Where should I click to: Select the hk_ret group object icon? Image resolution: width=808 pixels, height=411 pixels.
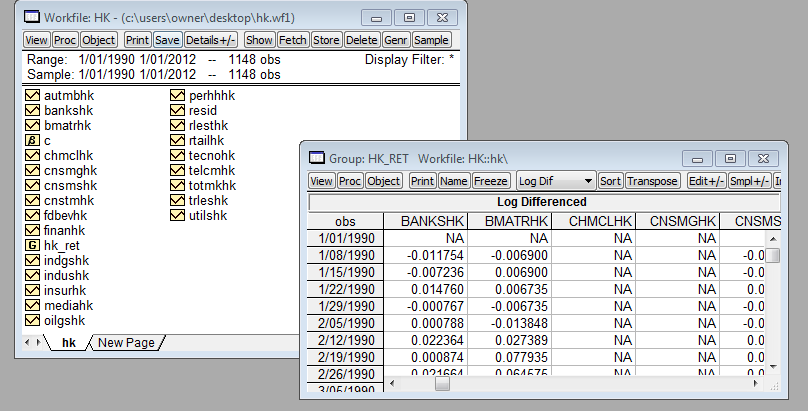point(32,245)
